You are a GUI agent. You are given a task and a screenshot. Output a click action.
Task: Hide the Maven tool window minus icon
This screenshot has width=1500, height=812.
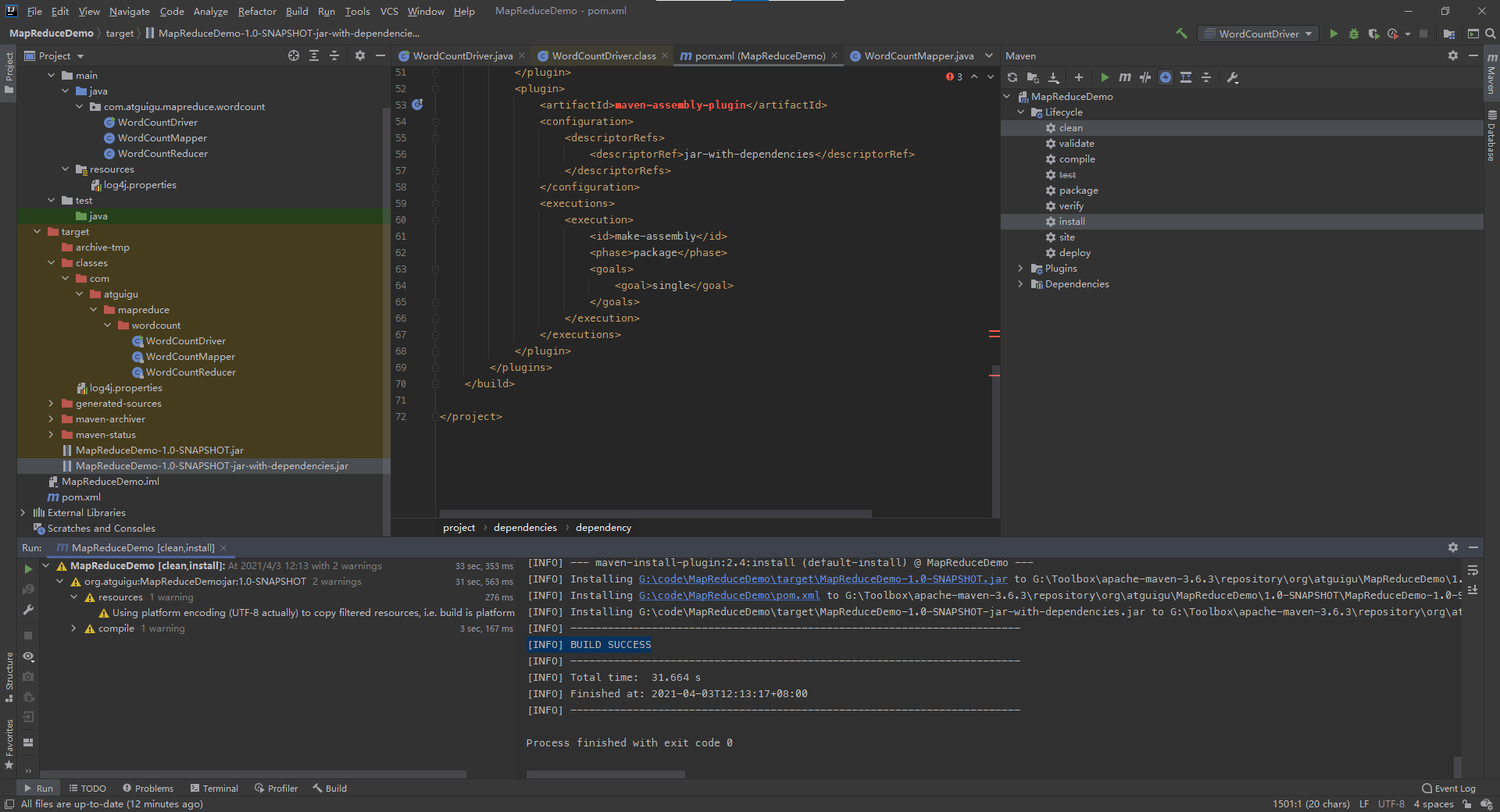tap(1473, 55)
